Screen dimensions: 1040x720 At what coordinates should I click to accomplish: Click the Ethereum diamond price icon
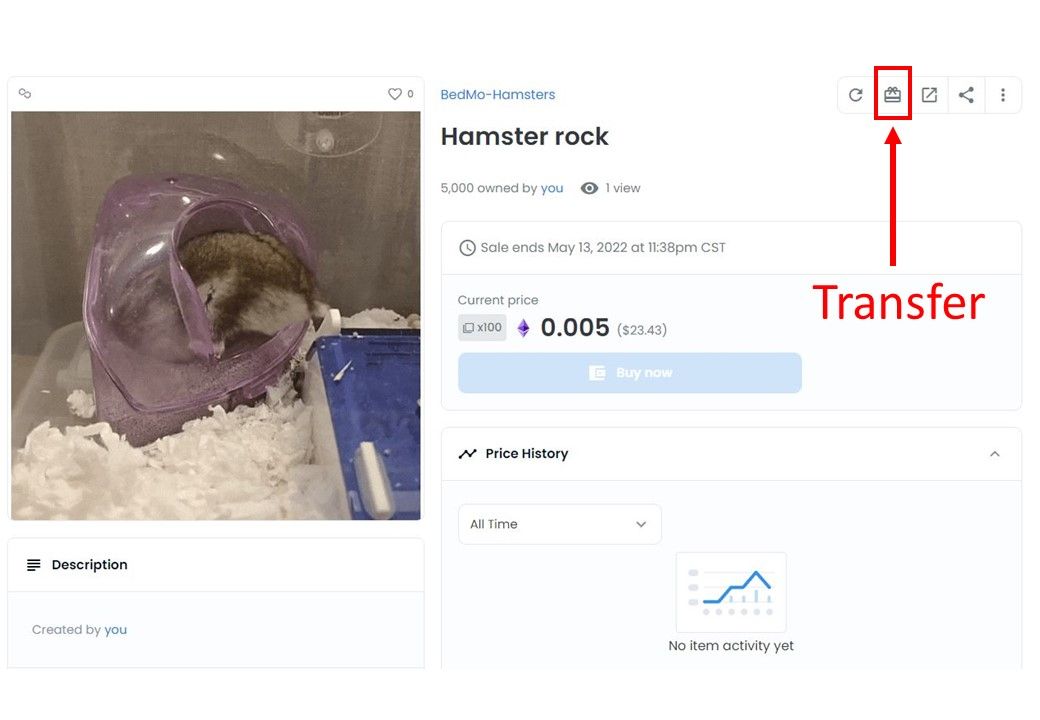pyautogui.click(x=523, y=328)
